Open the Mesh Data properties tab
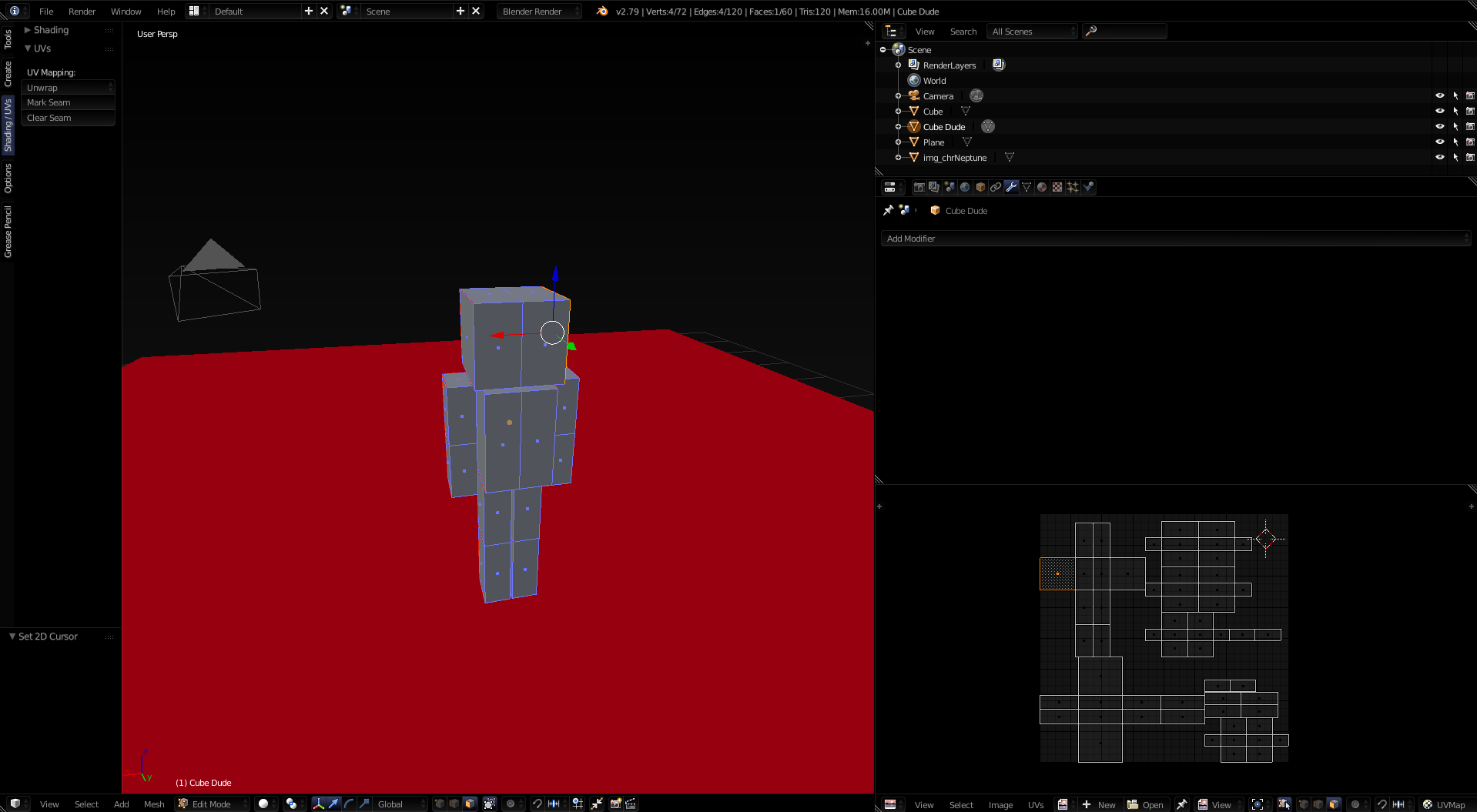 pyautogui.click(x=1027, y=187)
